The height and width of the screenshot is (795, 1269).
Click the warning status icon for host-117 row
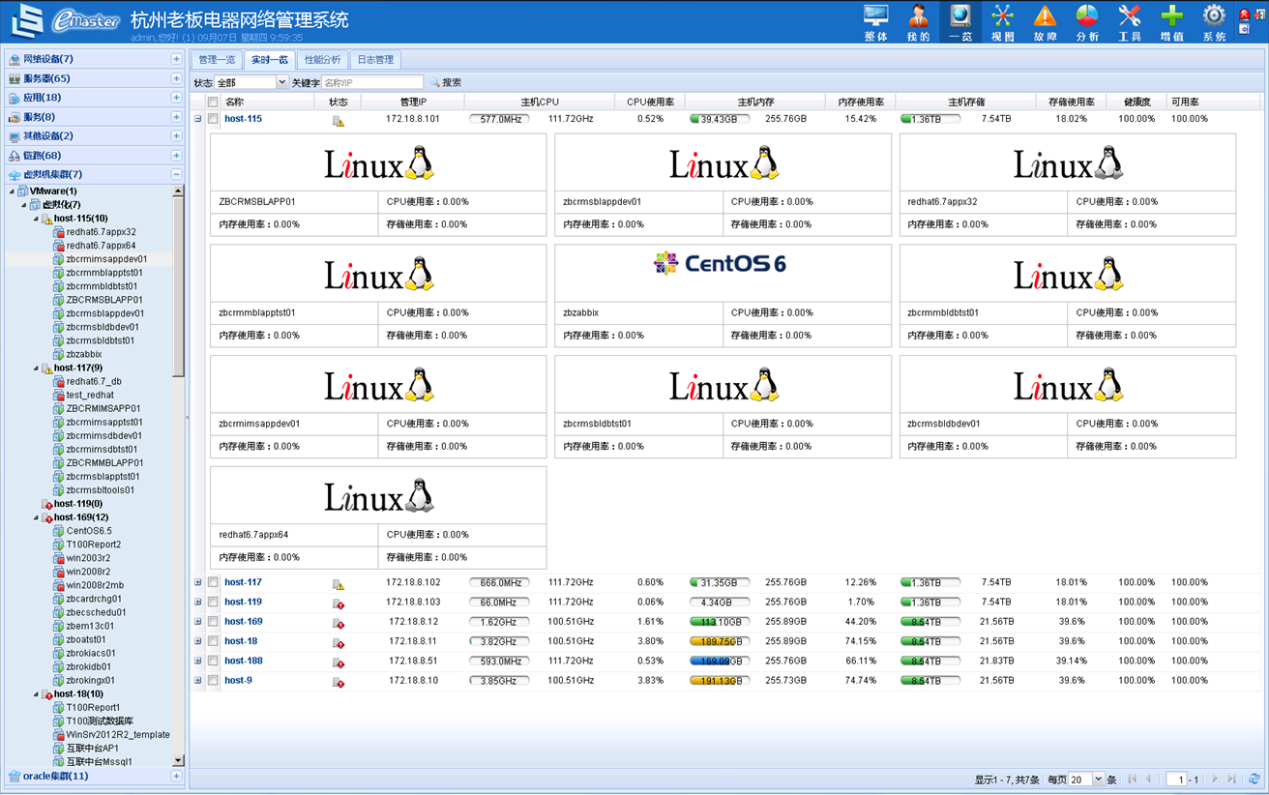[338, 583]
